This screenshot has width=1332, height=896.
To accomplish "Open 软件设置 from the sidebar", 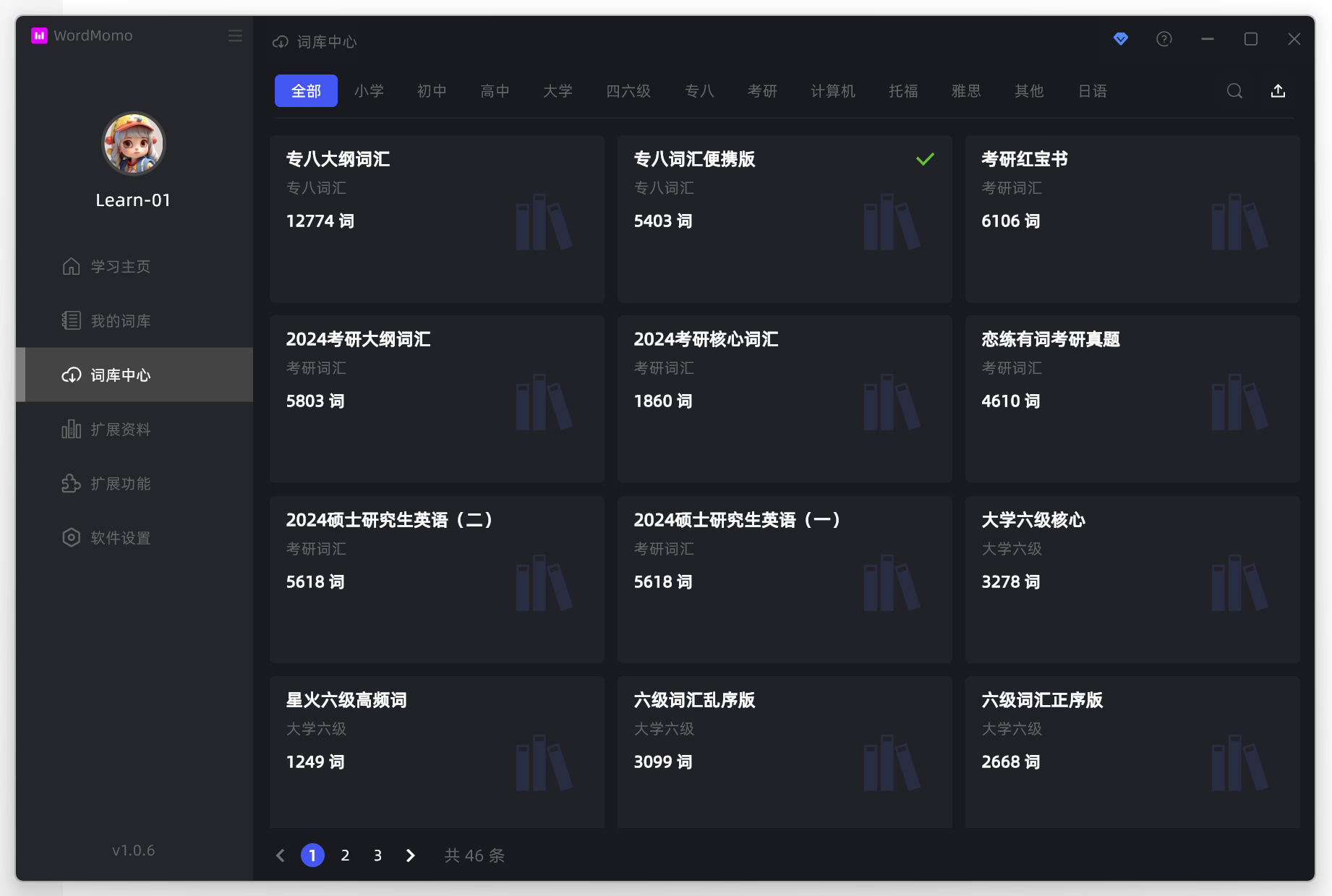I will (120, 538).
